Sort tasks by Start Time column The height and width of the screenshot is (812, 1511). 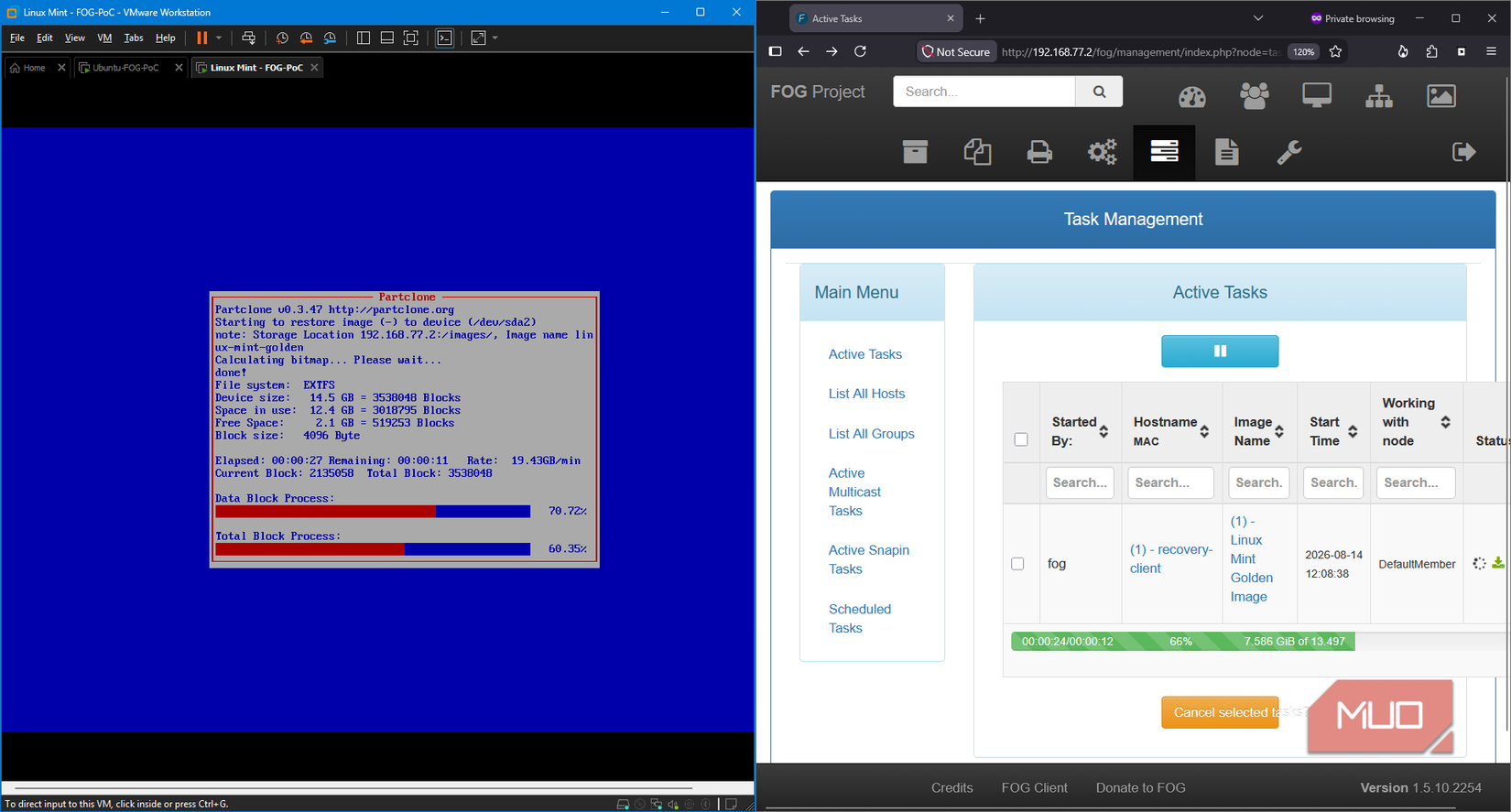click(x=1333, y=431)
